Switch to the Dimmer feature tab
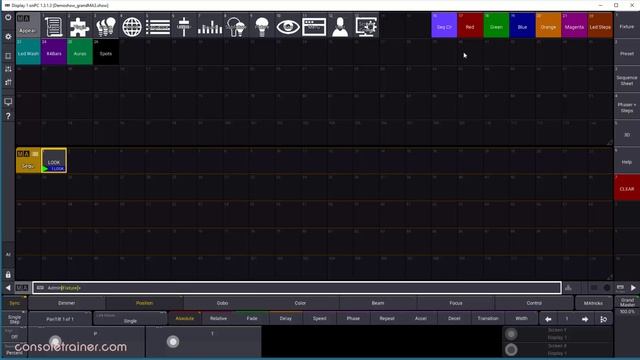 coord(67,303)
